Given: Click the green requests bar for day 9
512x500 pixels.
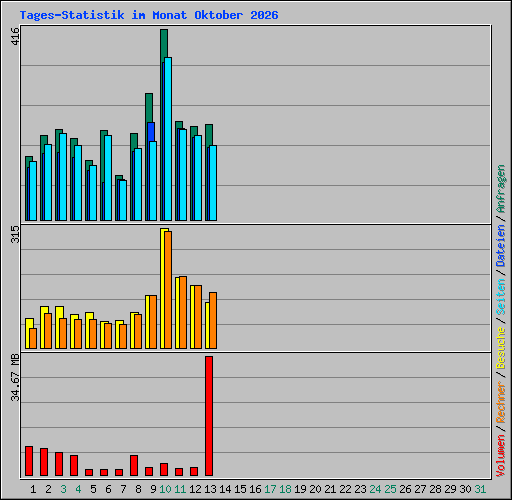Looking at the screenshot, I should click(149, 107).
